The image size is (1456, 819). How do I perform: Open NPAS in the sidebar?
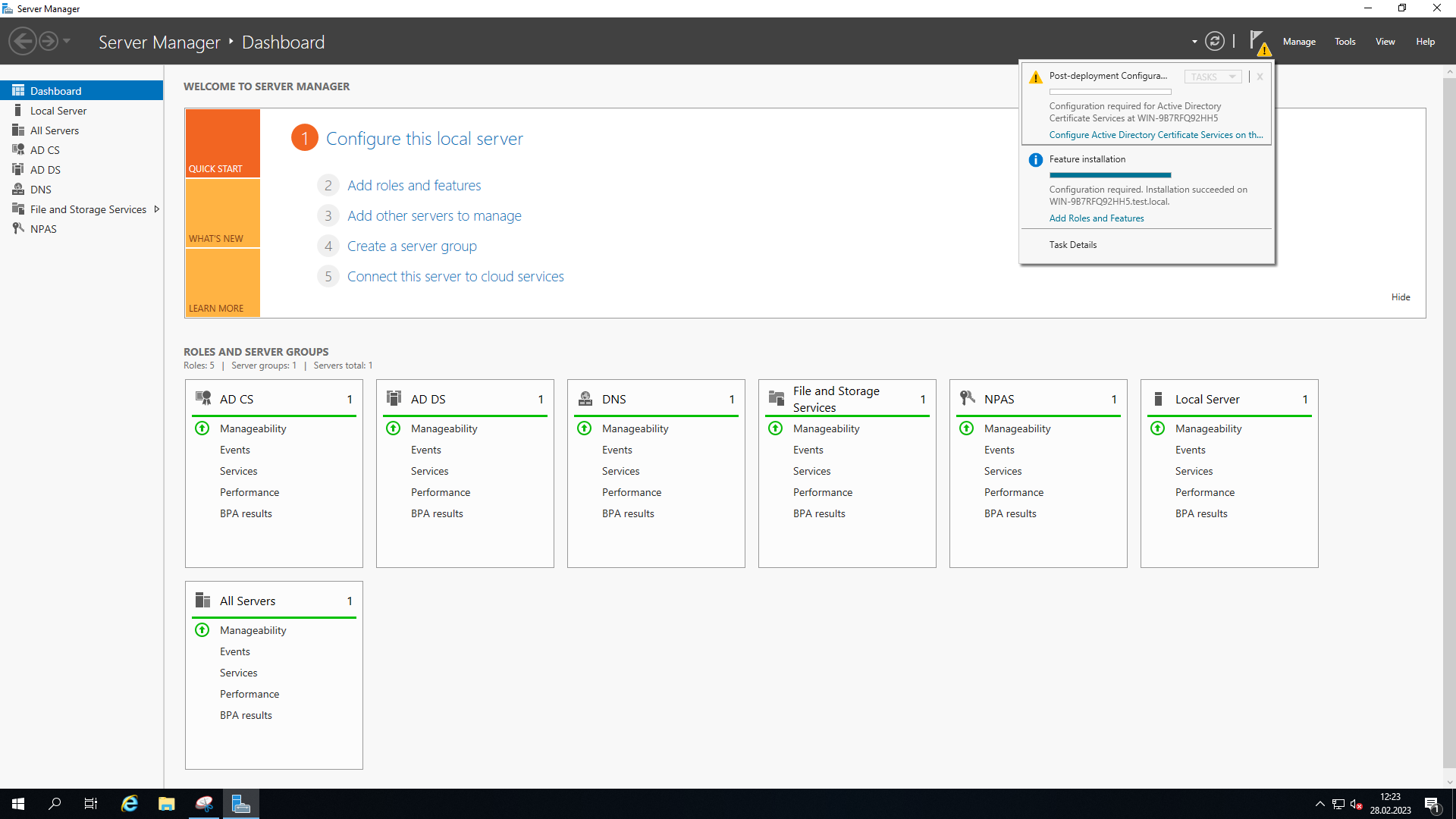pos(81,229)
